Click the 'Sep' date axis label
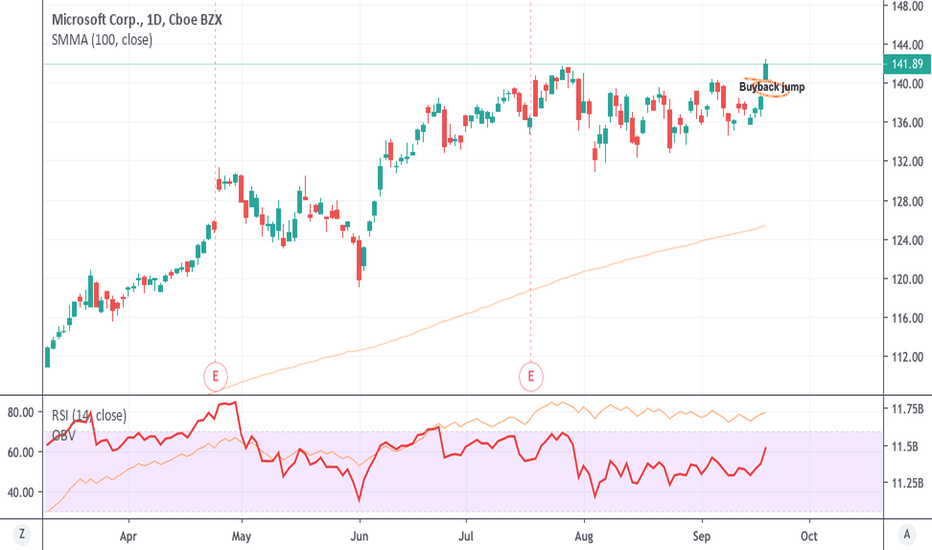The height and width of the screenshot is (550, 932). 701,536
